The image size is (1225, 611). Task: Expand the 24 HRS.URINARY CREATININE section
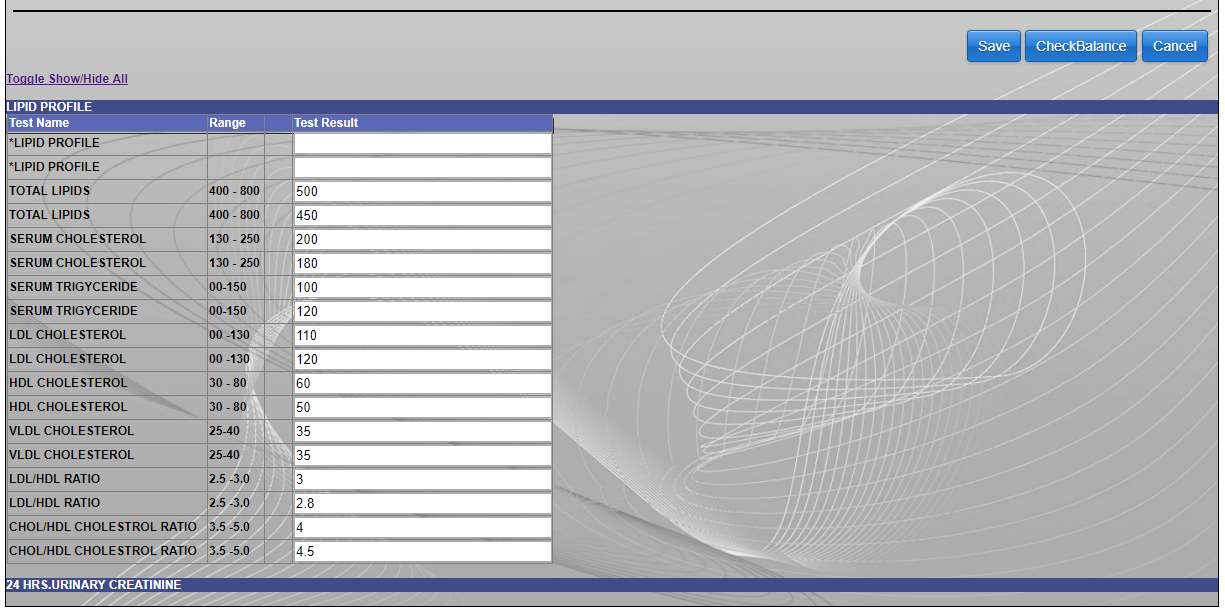pos(94,584)
